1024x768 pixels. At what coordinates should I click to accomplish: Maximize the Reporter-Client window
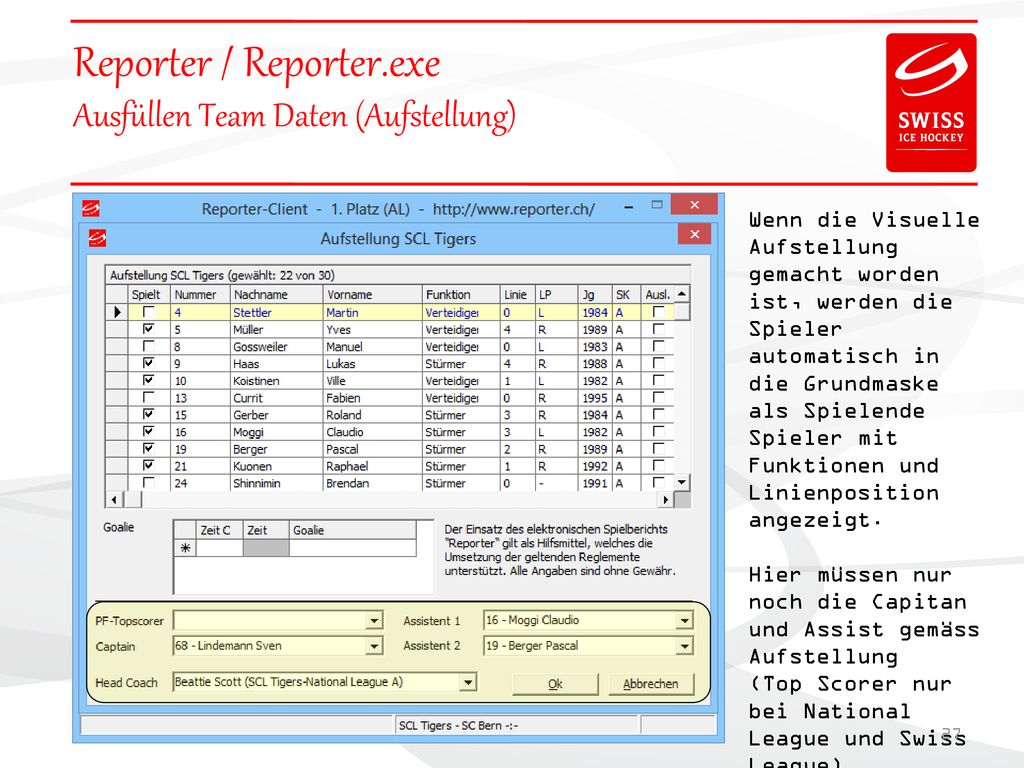point(657,205)
